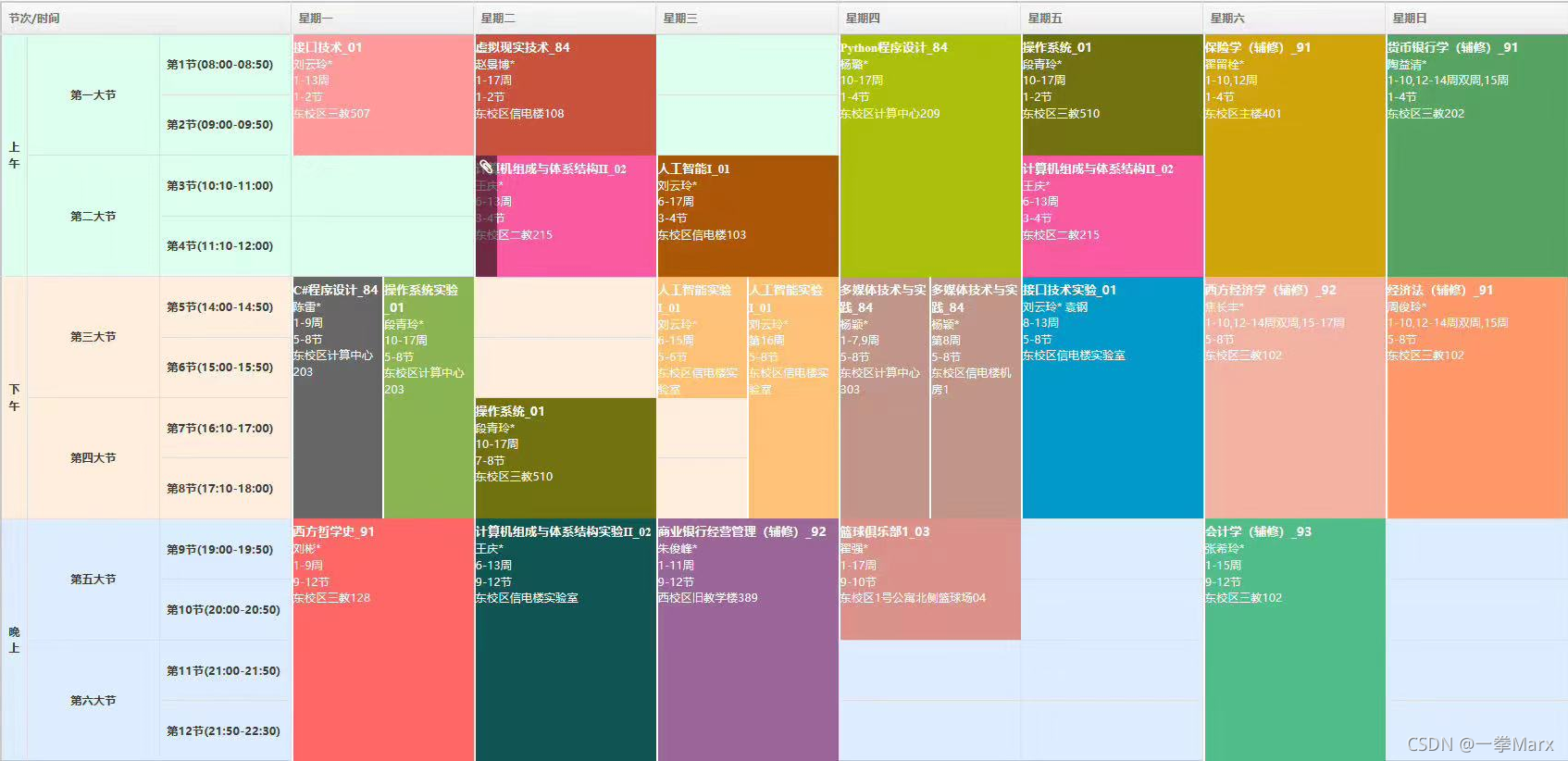Image resolution: width=1568 pixels, height=761 pixels.
Task: Click the 东校区信电楼108 location text
Action: coord(519,114)
